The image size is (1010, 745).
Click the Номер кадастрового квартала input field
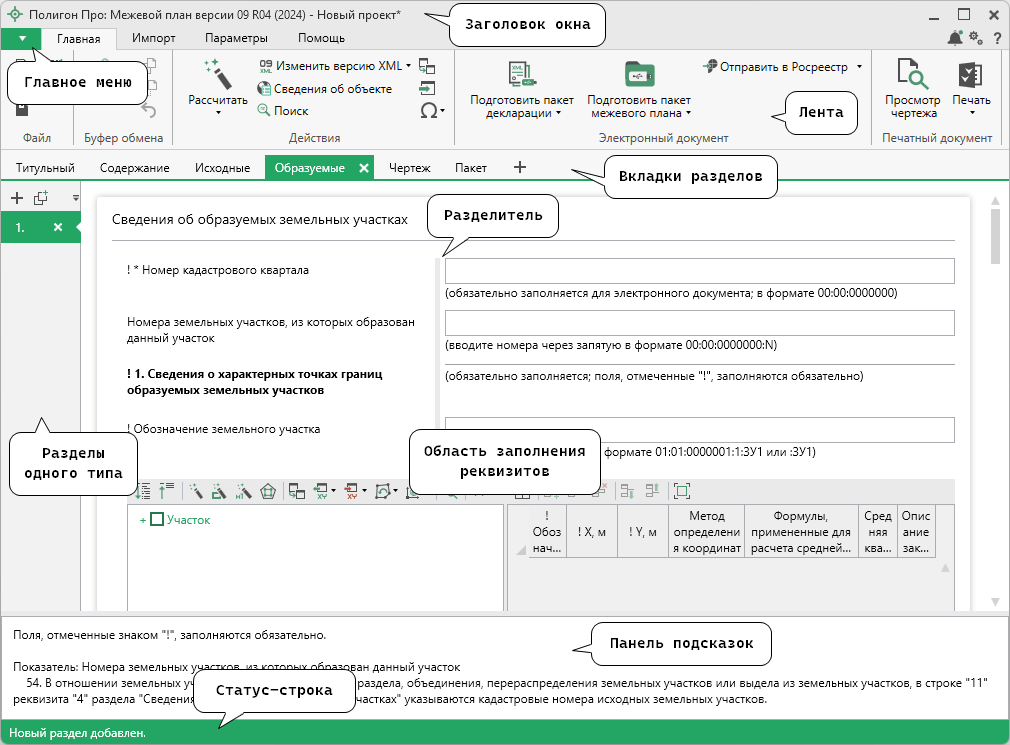point(699,271)
